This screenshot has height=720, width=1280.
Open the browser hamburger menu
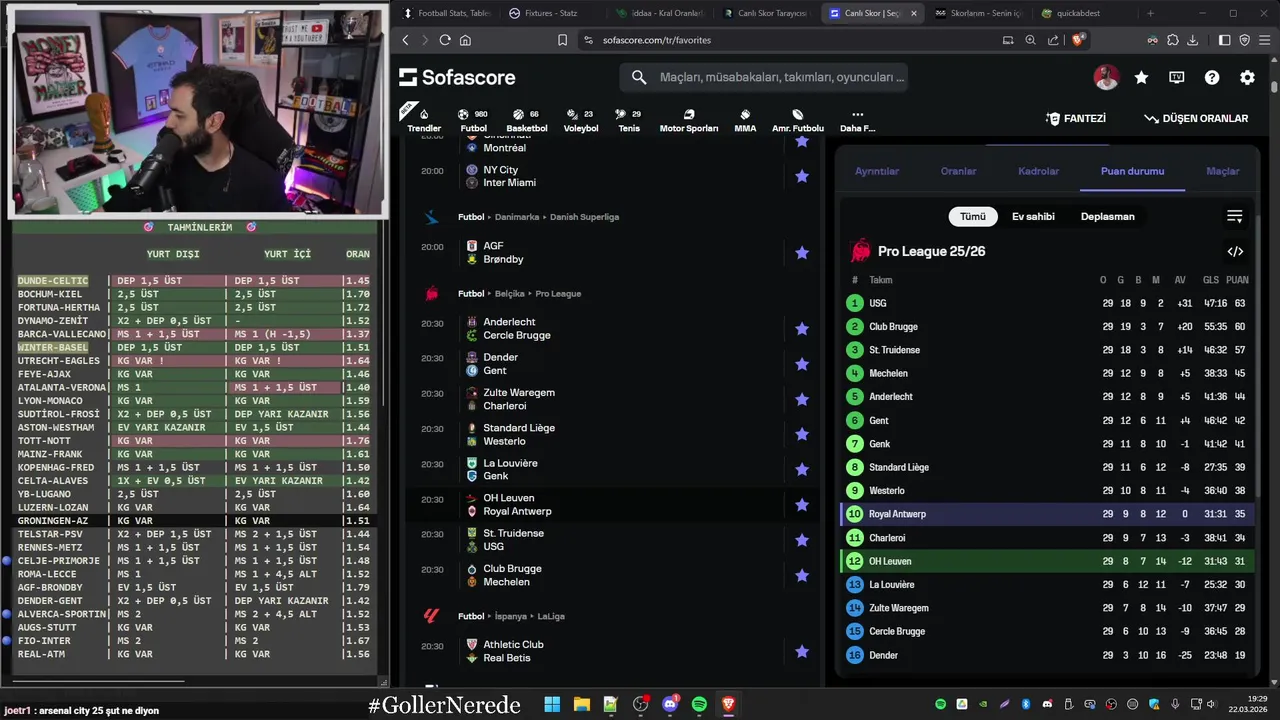1264,40
